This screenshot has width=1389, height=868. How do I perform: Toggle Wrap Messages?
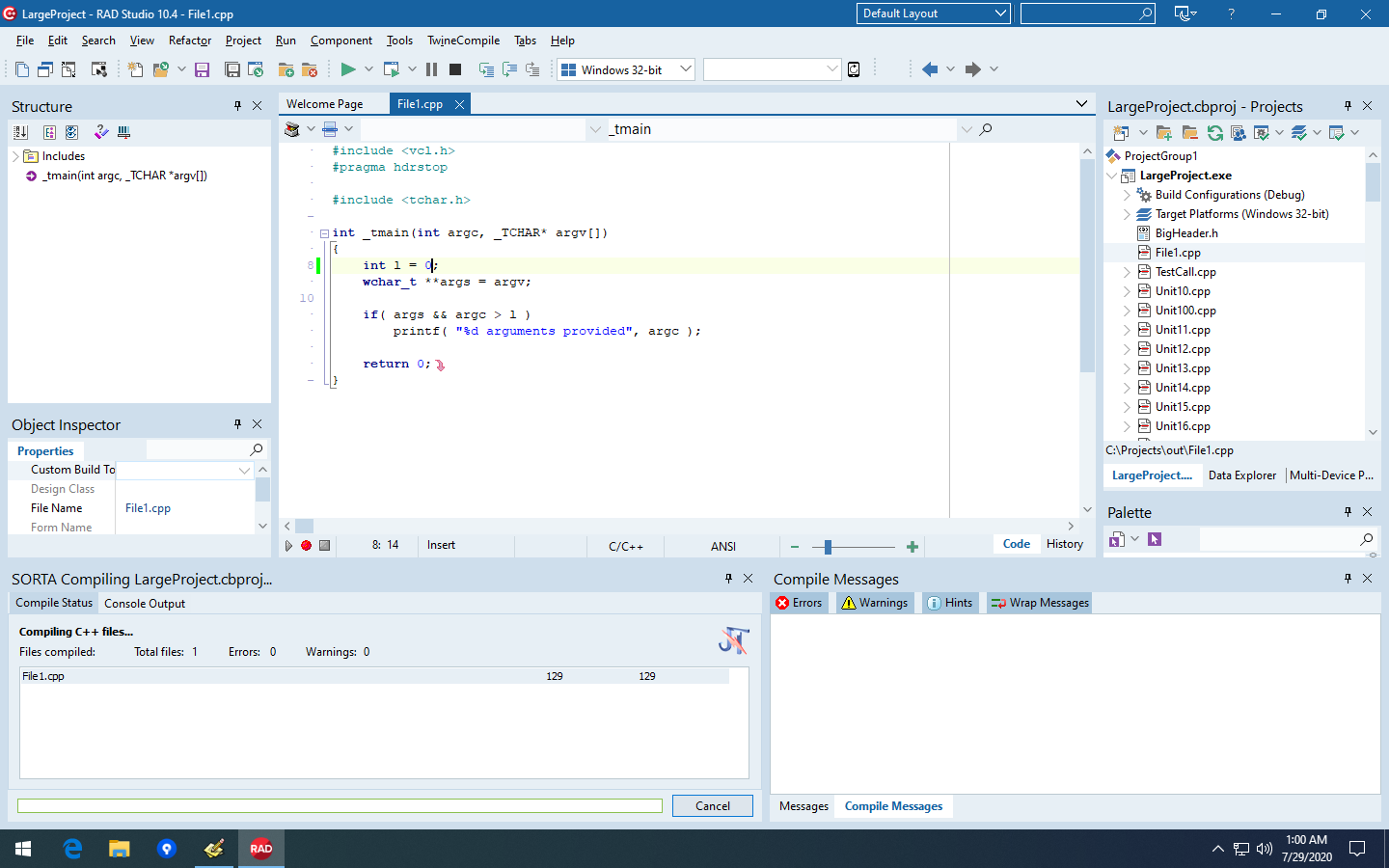pos(1040,603)
